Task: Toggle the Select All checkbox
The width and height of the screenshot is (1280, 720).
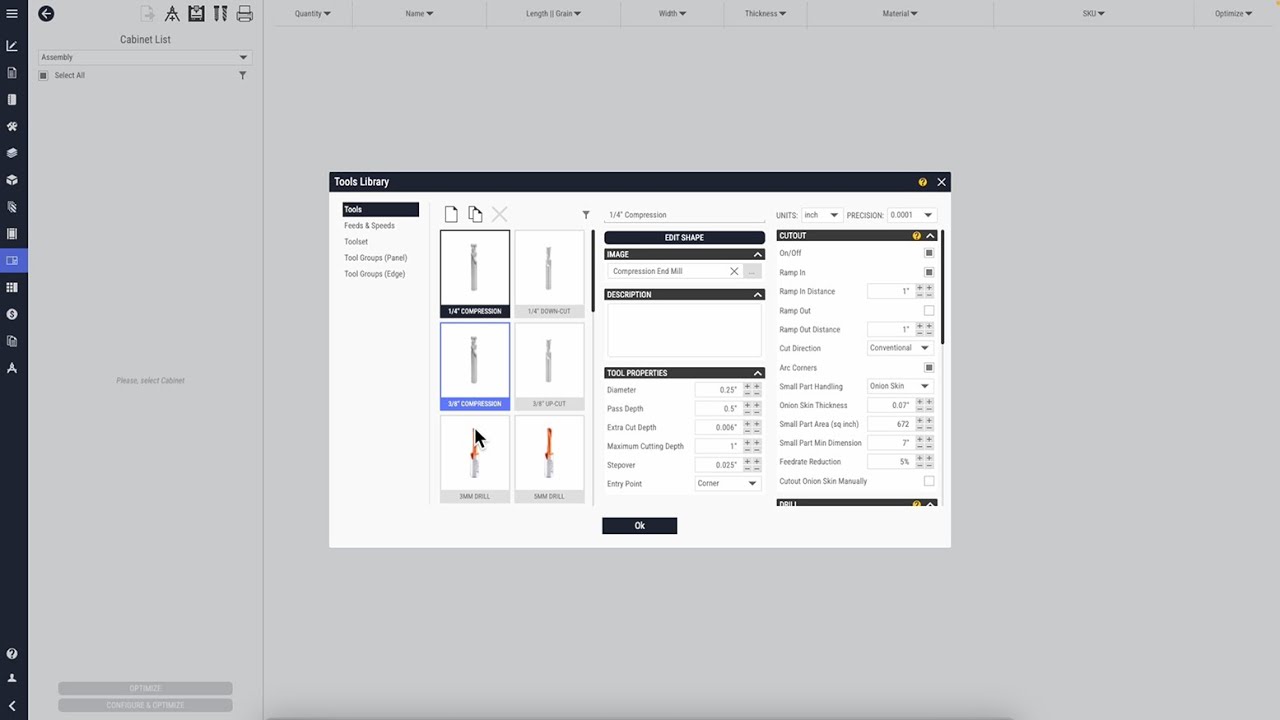Action: [43, 75]
